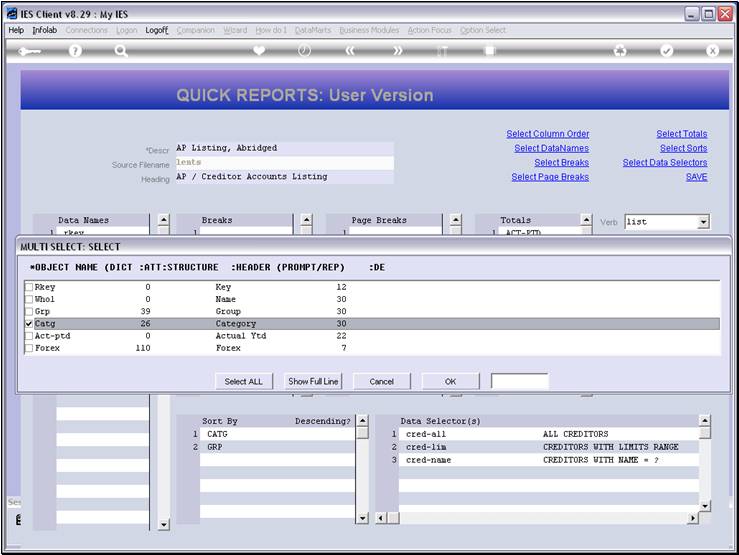This screenshot has width=739, height=555.
Task: Click Data Names list scroll-down arrow
Action: [x=163, y=524]
